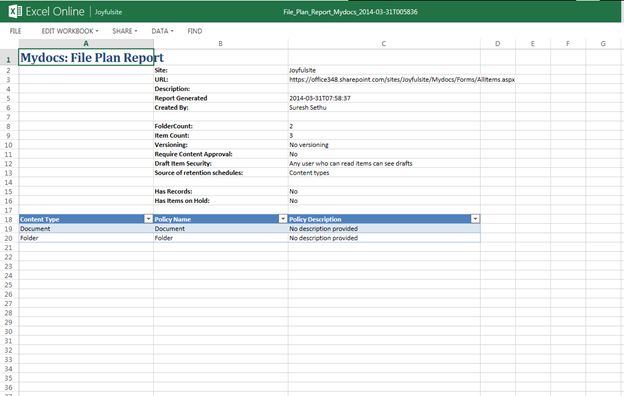Select 'No description provided' in the Folder row
Screen dimensions: 624x396
(384, 238)
